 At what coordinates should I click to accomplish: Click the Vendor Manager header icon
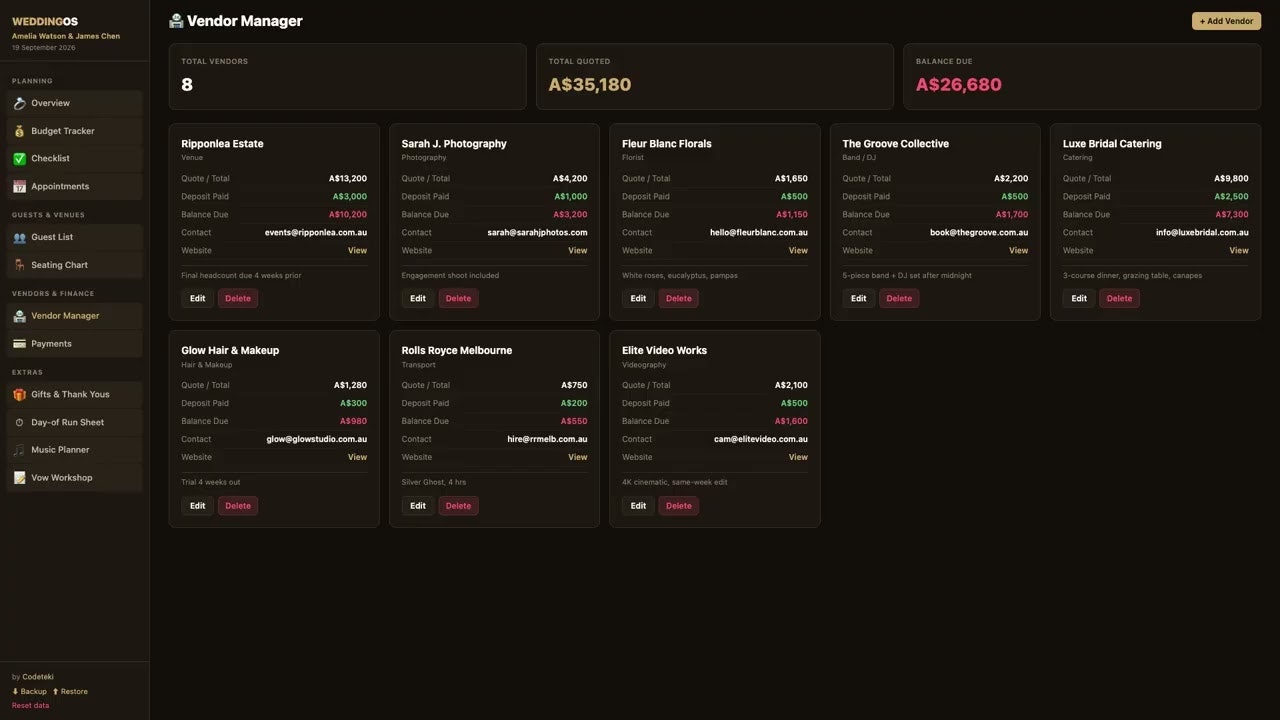click(x=176, y=21)
